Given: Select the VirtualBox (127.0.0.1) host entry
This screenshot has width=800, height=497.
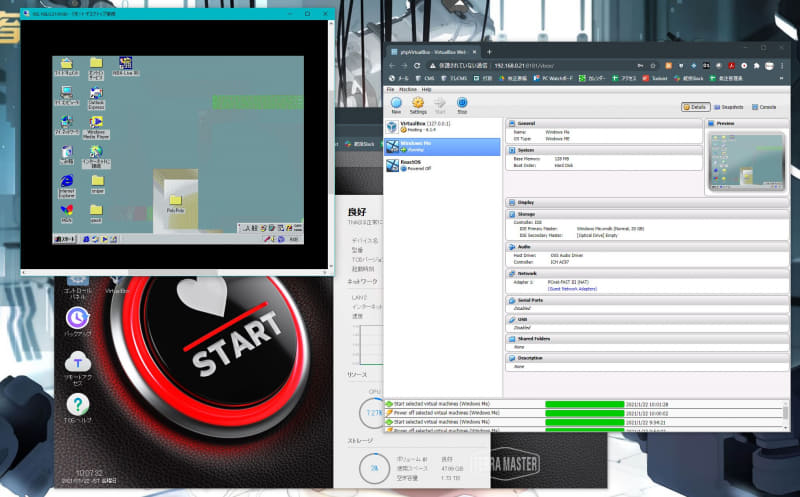Looking at the screenshot, I should [x=442, y=127].
